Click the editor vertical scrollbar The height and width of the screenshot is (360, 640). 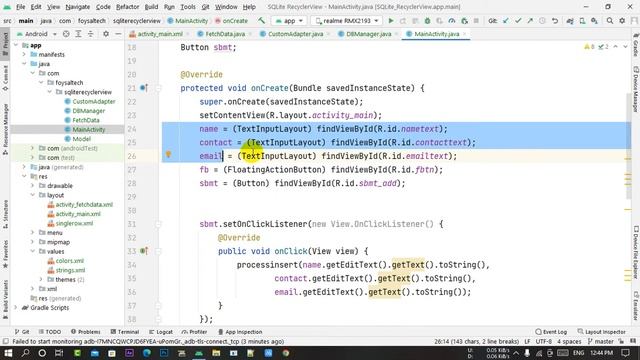(x=628, y=146)
